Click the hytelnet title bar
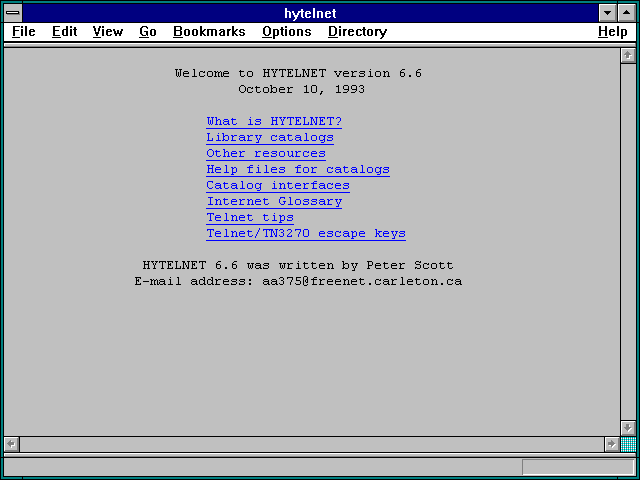 click(310, 13)
